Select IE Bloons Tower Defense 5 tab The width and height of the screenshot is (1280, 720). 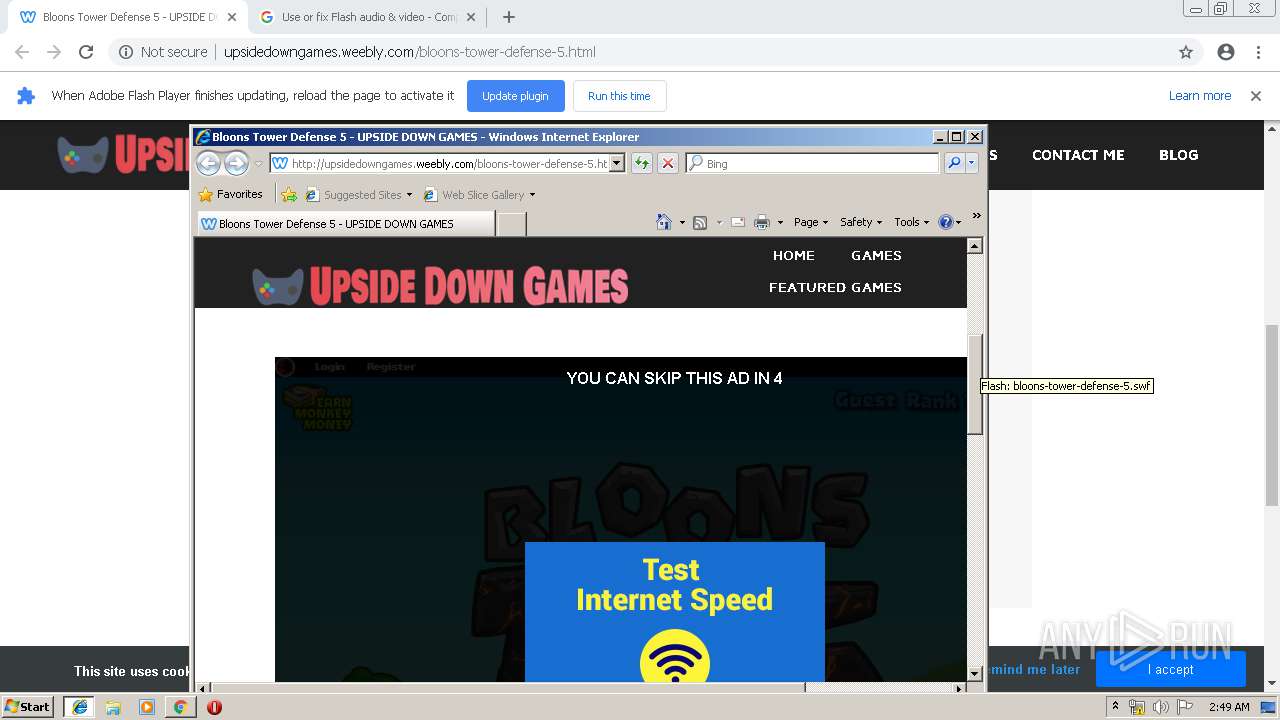345,224
